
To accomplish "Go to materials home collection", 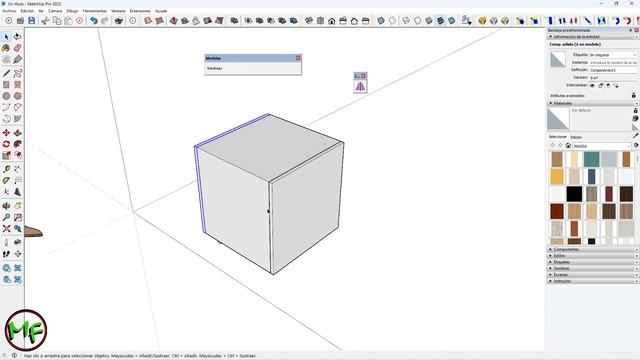I will pyautogui.click(x=568, y=146).
